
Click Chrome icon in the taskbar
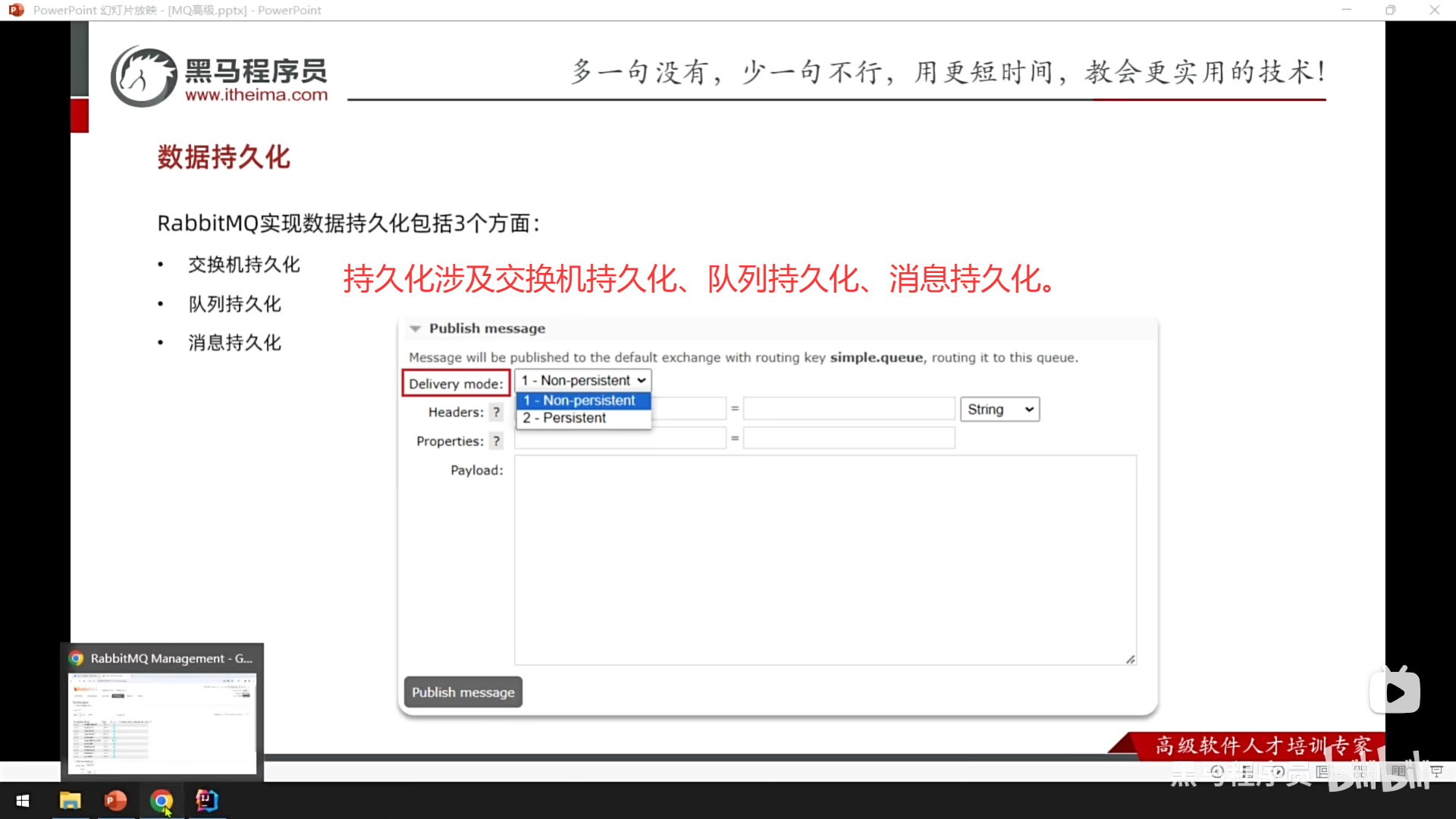(161, 800)
